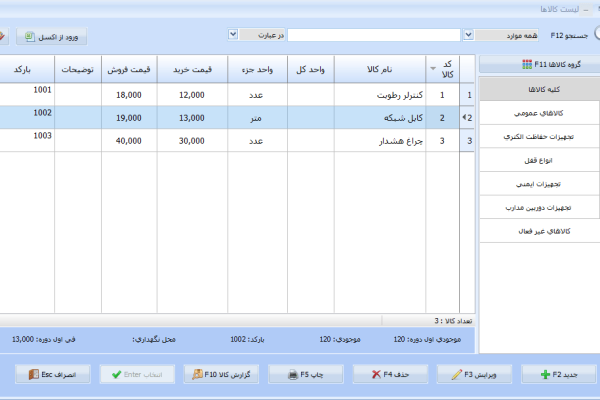Click the green plus icon for جدید F2
Screen dimensions: 600x400
pos(545,374)
